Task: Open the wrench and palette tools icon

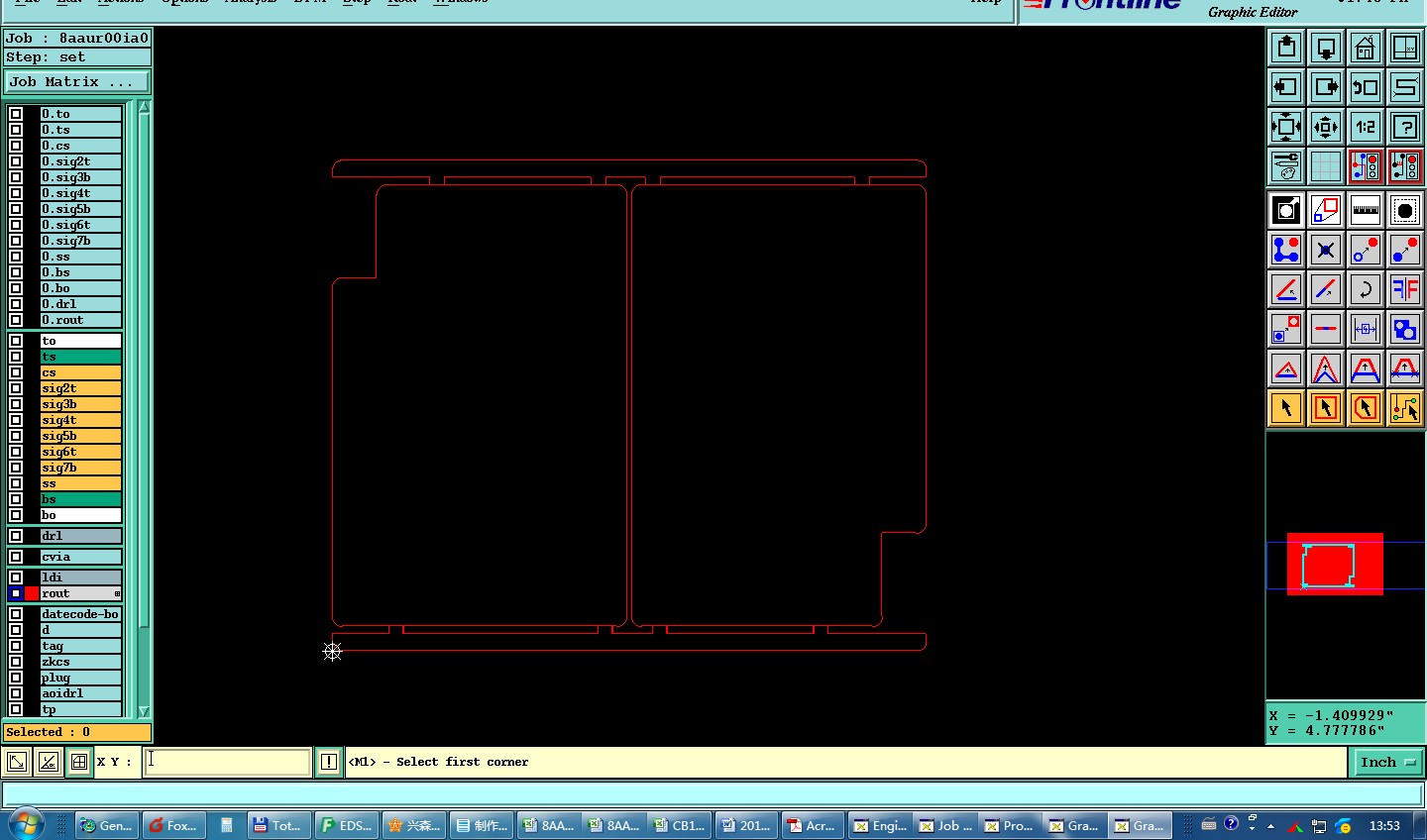Action: pyautogui.click(x=1286, y=166)
